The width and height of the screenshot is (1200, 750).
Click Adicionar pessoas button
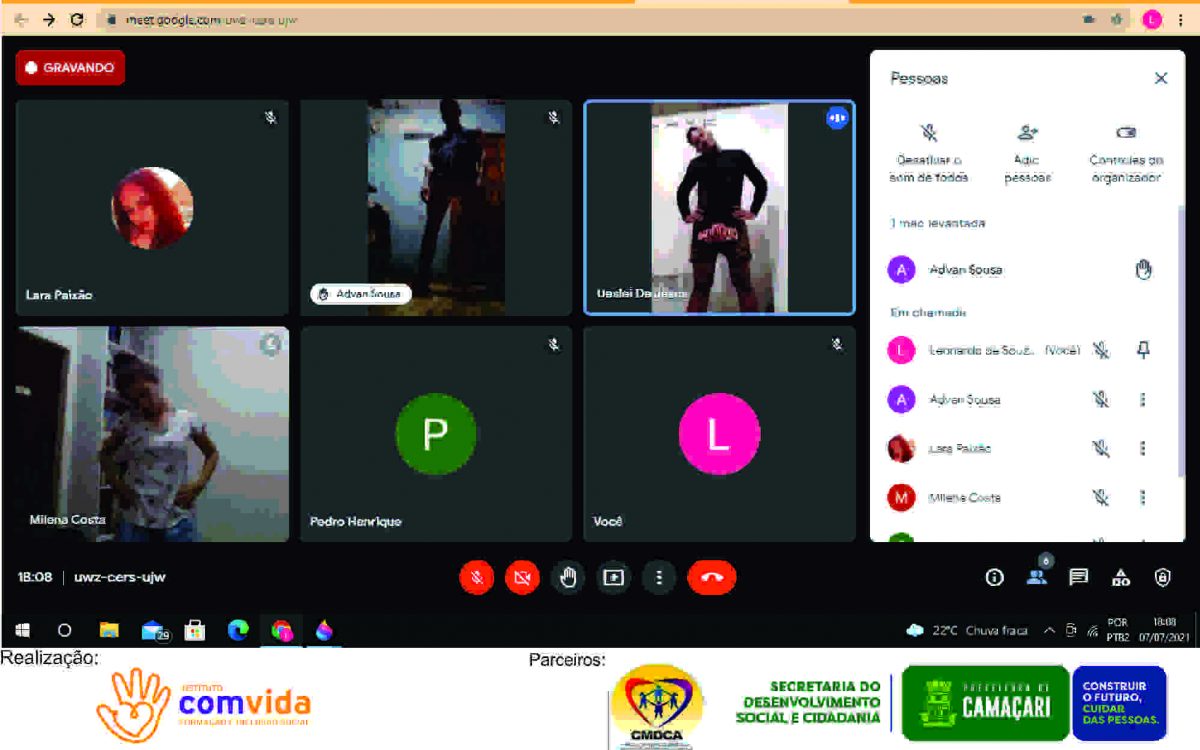click(x=1027, y=133)
